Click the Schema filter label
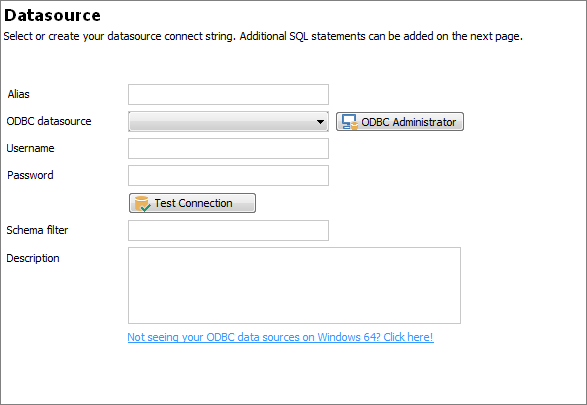This screenshot has height=405, width=587. click(x=37, y=230)
